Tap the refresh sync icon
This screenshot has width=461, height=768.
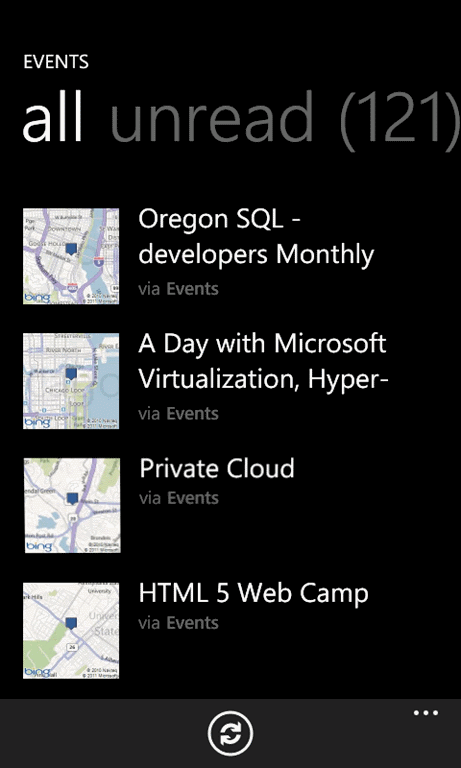point(230,733)
